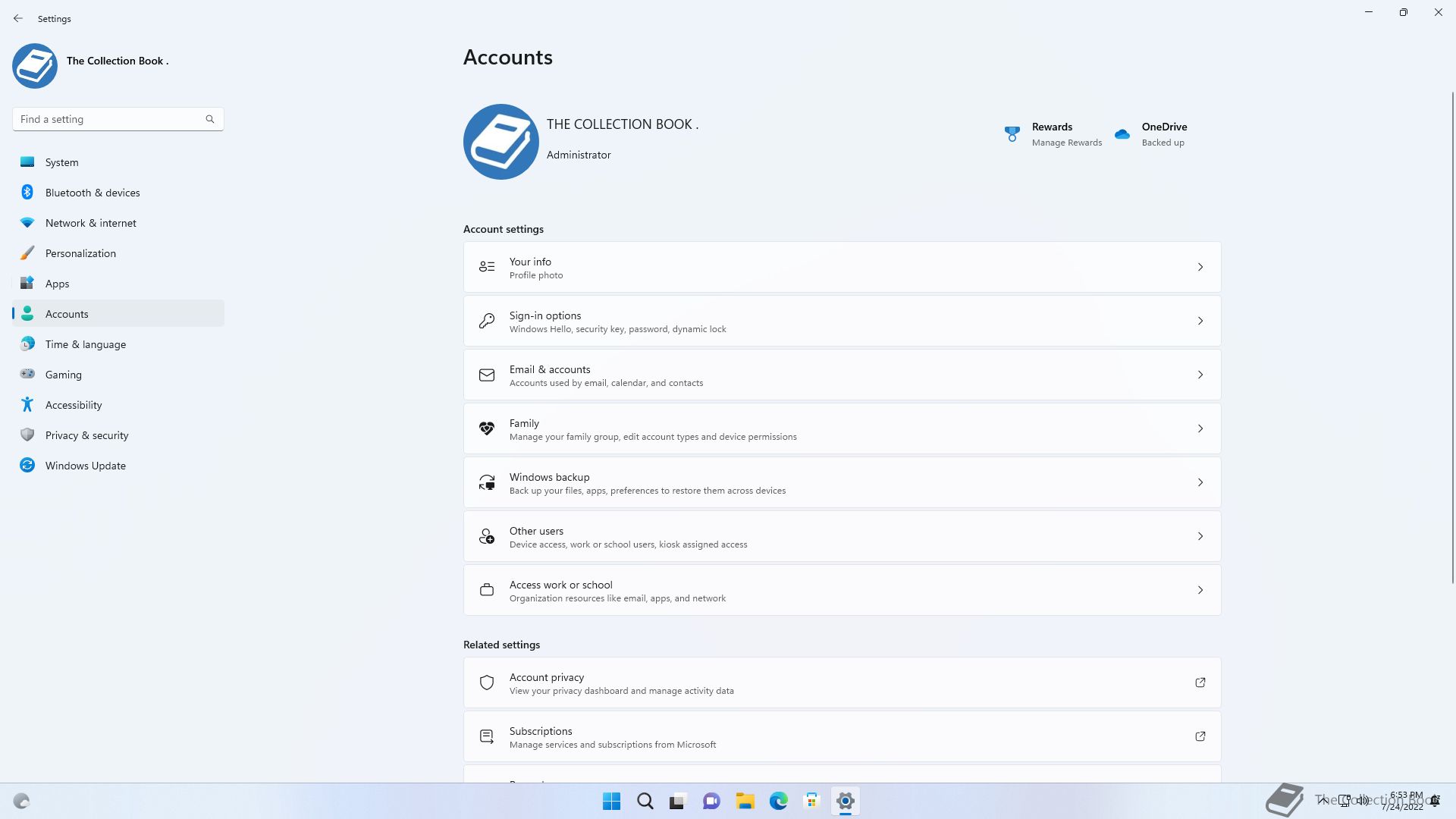Viewport: 1456px width, 819px height.
Task: Select Network & internet in sidebar
Action: (118, 223)
